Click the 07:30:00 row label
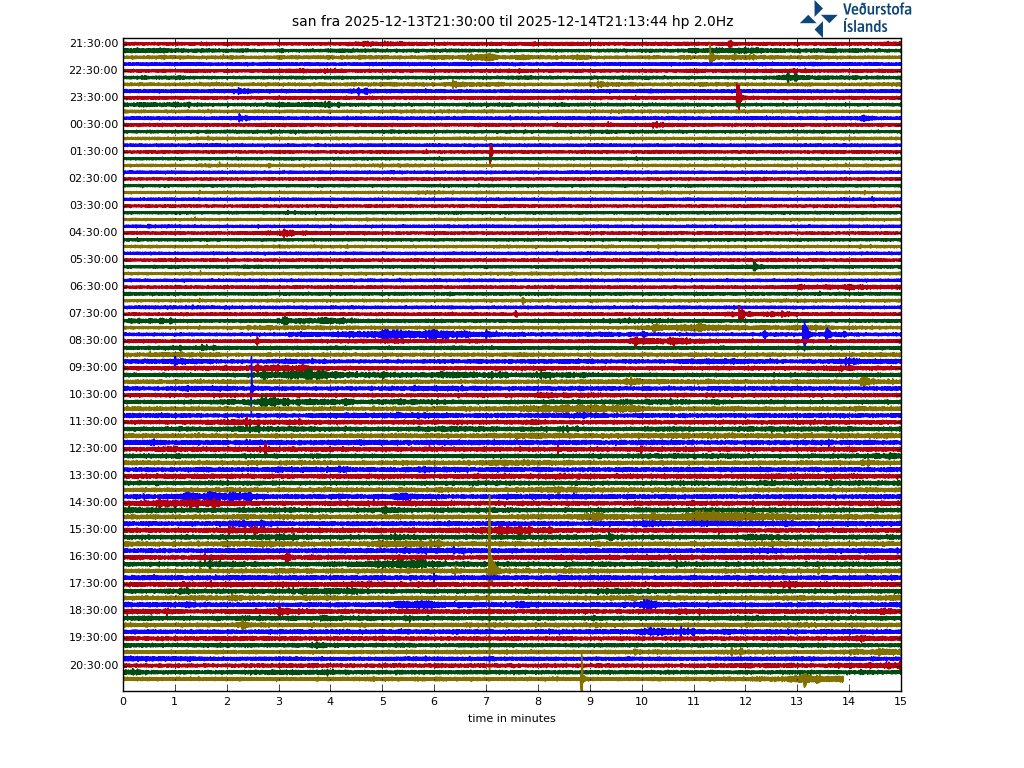This screenshot has height=768, width=1024. [94, 314]
